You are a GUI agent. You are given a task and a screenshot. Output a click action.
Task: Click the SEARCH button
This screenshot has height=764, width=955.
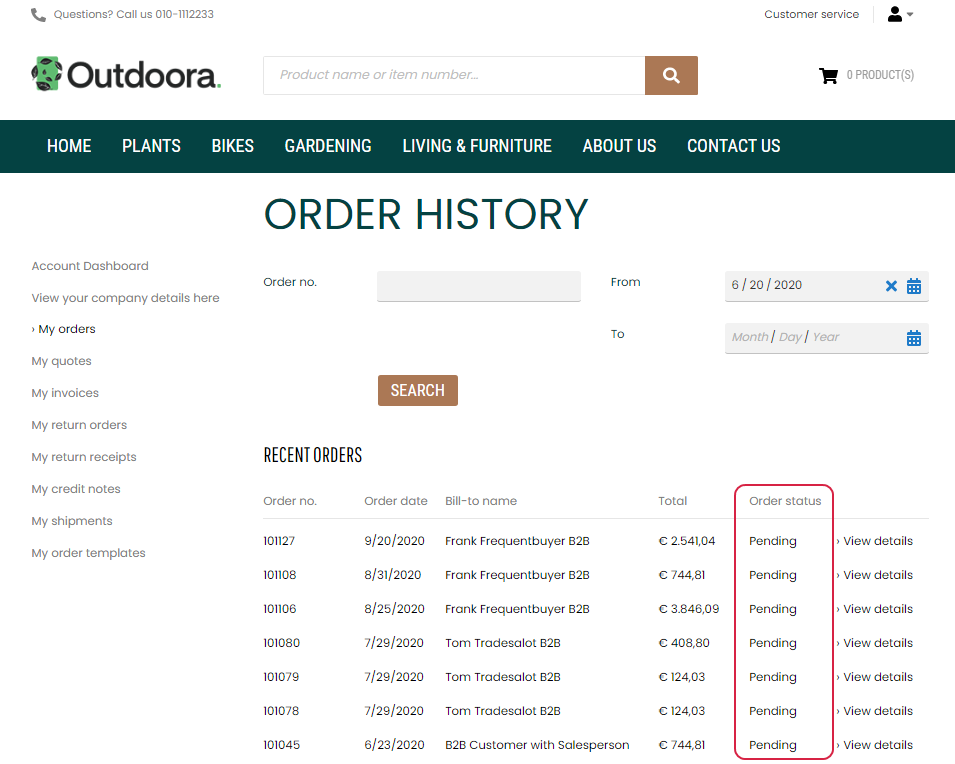(x=418, y=391)
